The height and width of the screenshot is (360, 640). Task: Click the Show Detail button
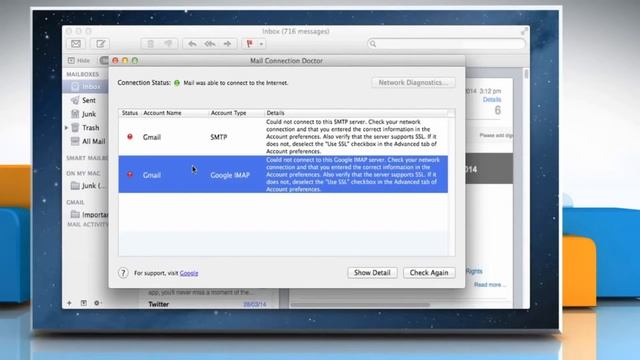pos(372,273)
